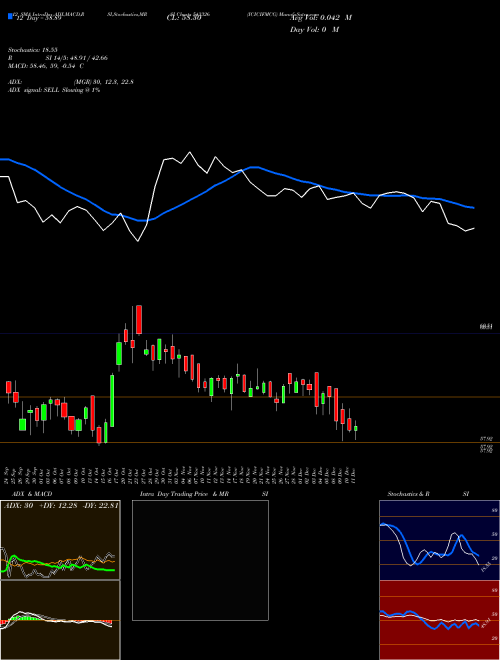The width and height of the screenshot is (500, 660).
Task: Click the 60.51 price level label
Action: click(486, 326)
